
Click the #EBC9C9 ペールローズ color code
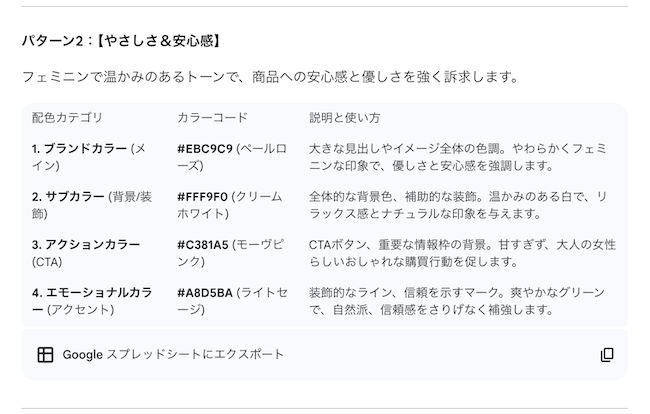click(x=232, y=157)
